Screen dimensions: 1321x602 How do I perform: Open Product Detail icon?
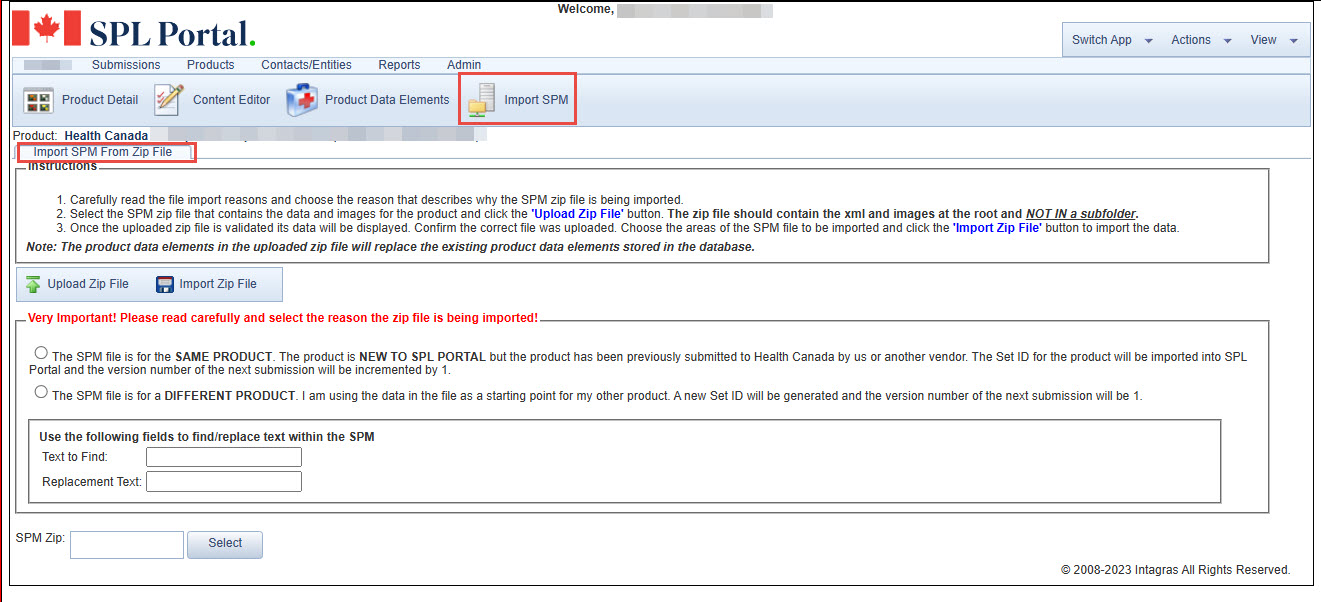click(39, 100)
